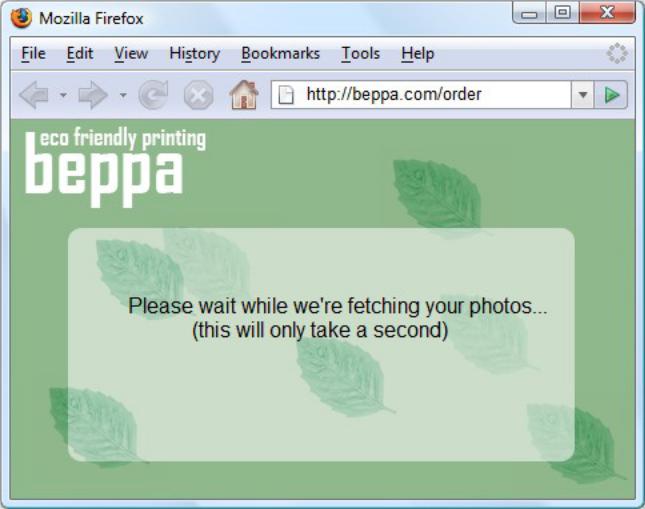The image size is (645, 509).
Task: Click the beppa logo link
Action: click(x=115, y=167)
